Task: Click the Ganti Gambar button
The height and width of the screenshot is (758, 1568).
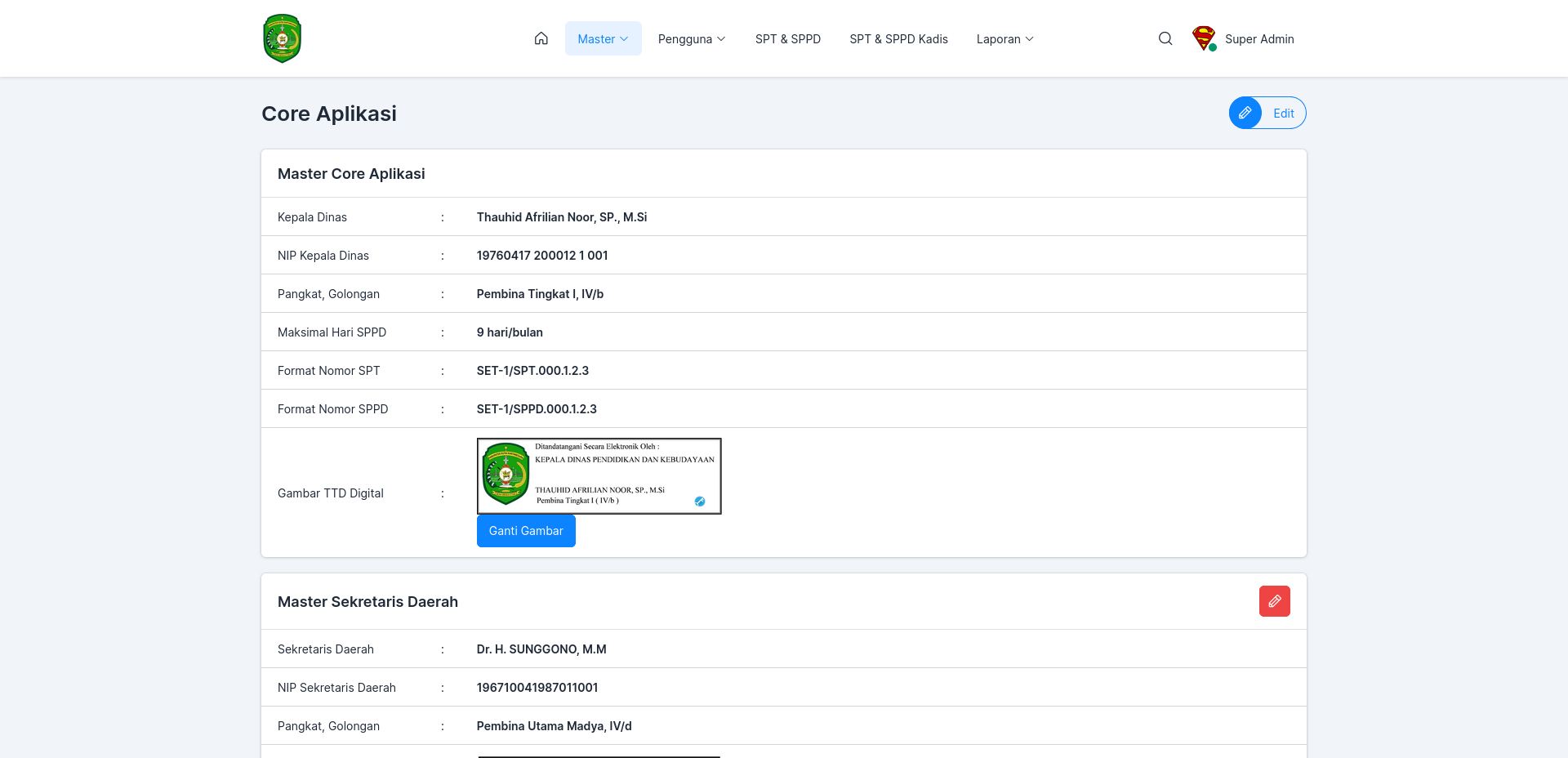Action: tap(526, 531)
